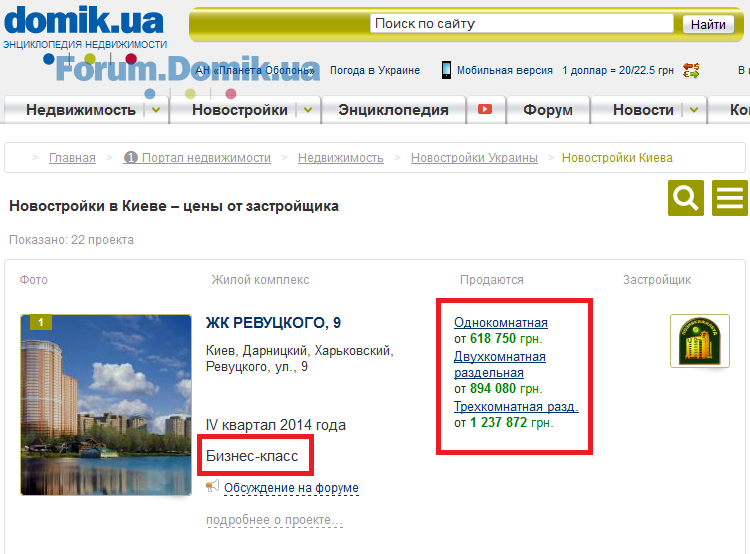Open the Погода в Украине link

(x=375, y=70)
